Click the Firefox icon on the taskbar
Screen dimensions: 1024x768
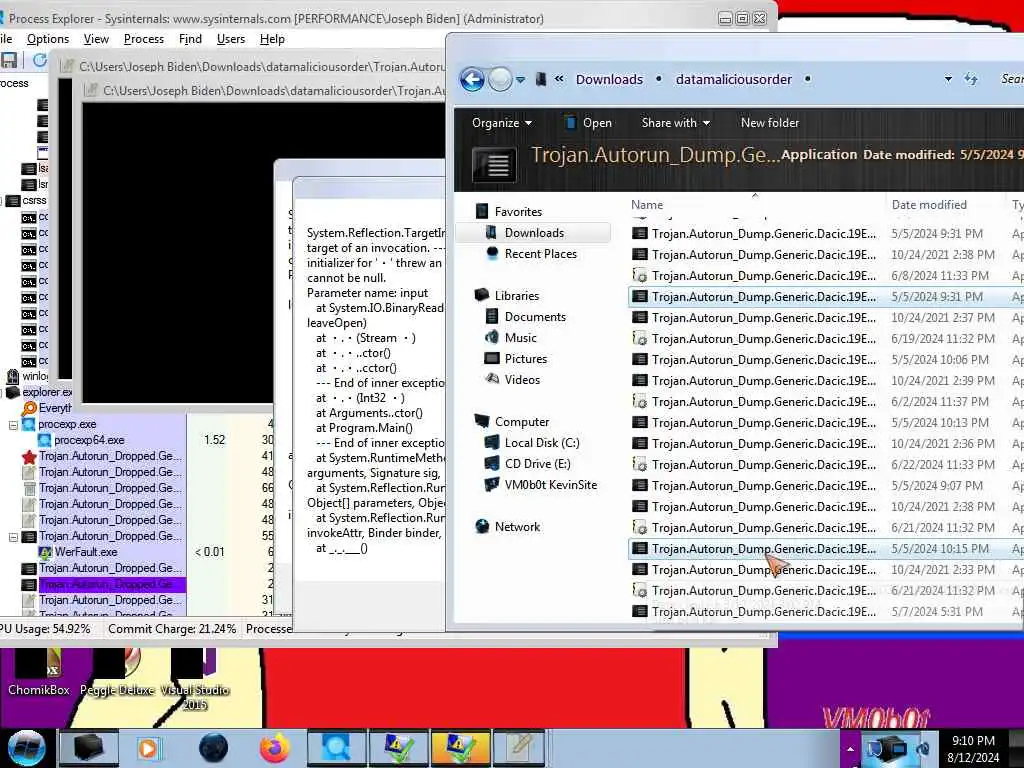point(275,748)
